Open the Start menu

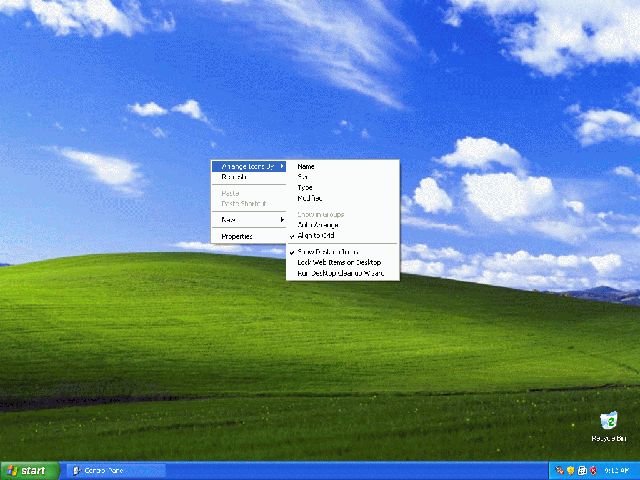pos(30,471)
